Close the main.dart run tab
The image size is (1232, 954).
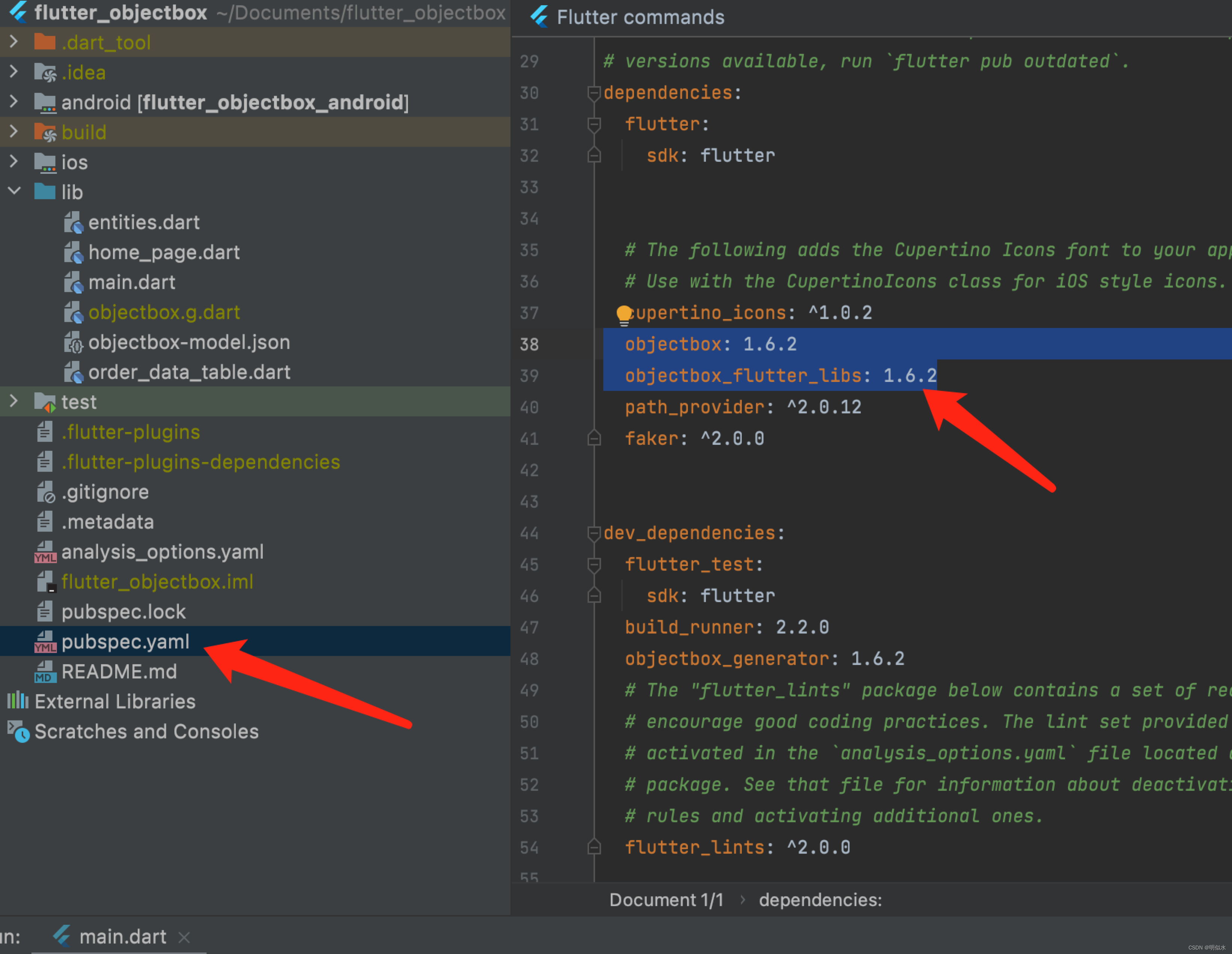pyautogui.click(x=184, y=937)
